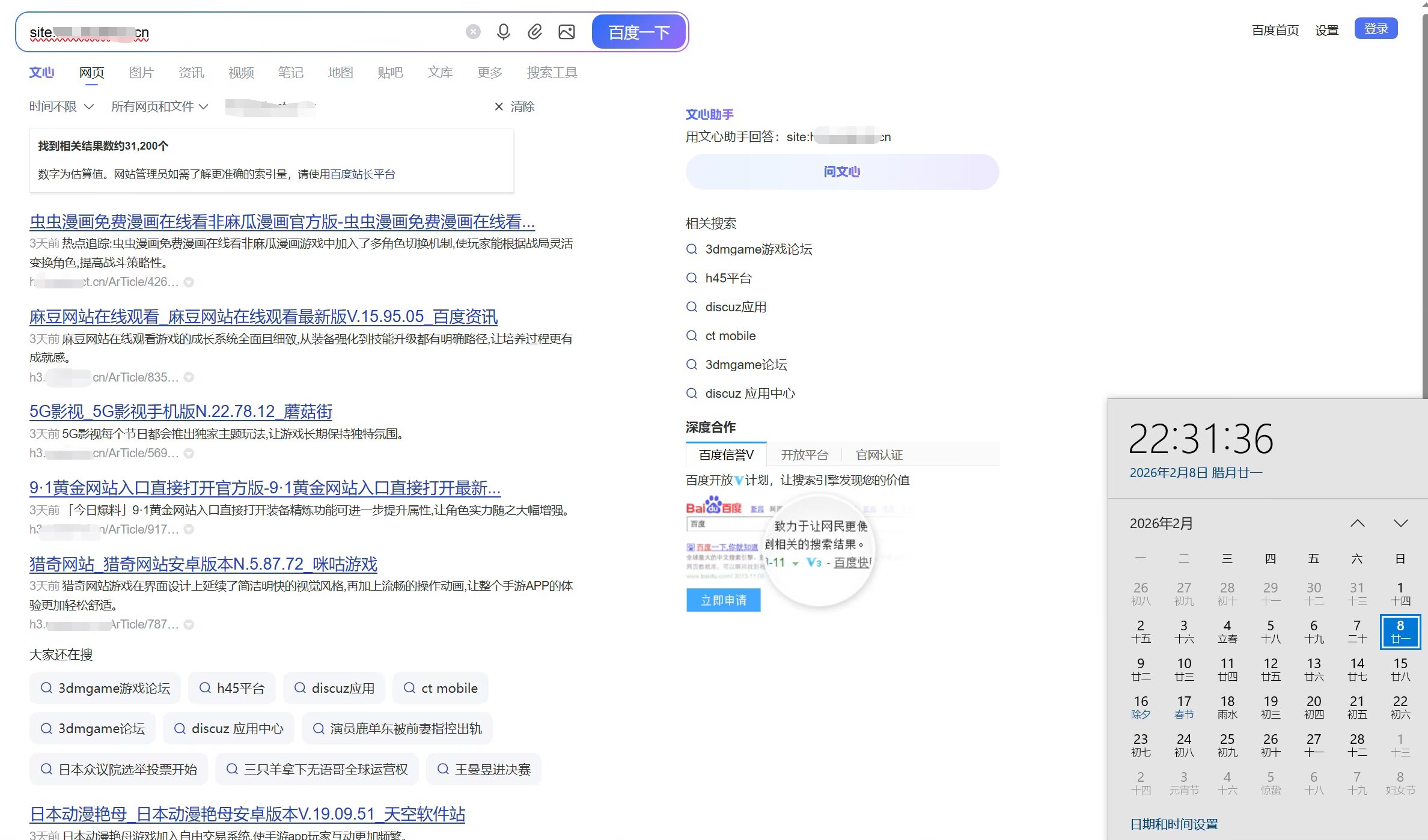This screenshot has height=840, width=1428.
Task: Select the 官网认证 tab
Action: pyautogui.click(x=879, y=455)
